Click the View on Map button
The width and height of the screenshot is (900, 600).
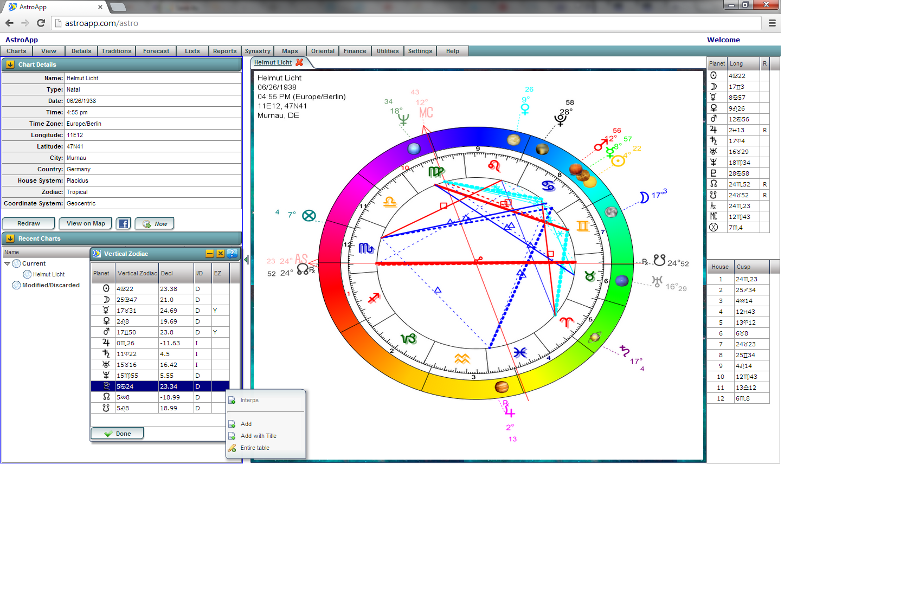[85, 223]
